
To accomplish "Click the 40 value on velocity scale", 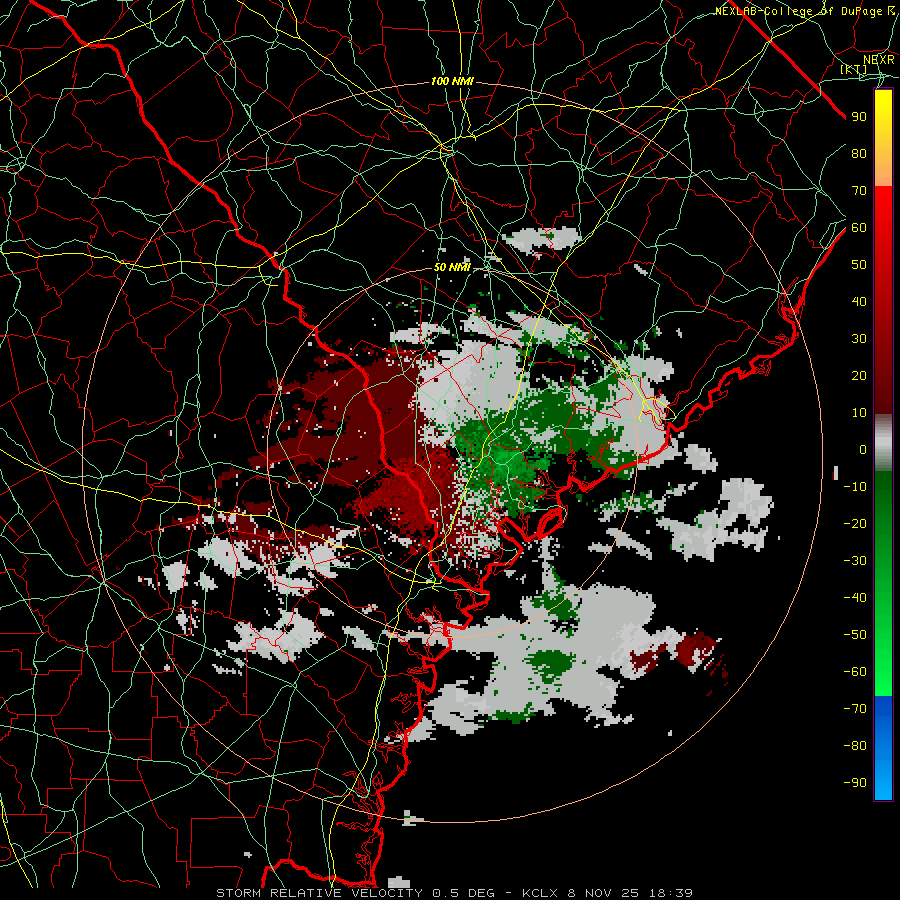I will point(859,302).
